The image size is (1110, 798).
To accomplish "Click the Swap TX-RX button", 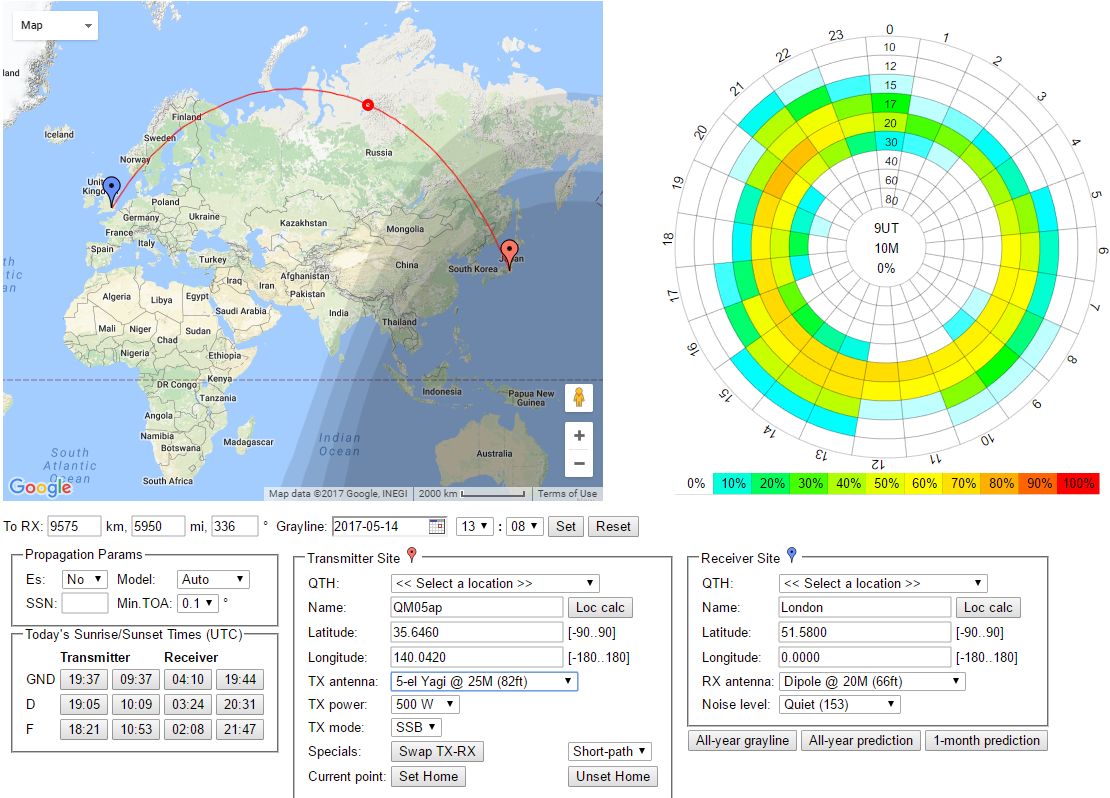I will pos(438,751).
